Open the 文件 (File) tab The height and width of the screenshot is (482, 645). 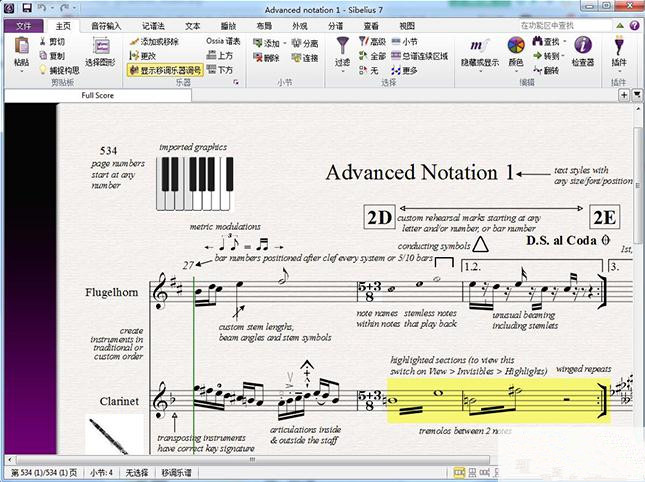[23, 24]
